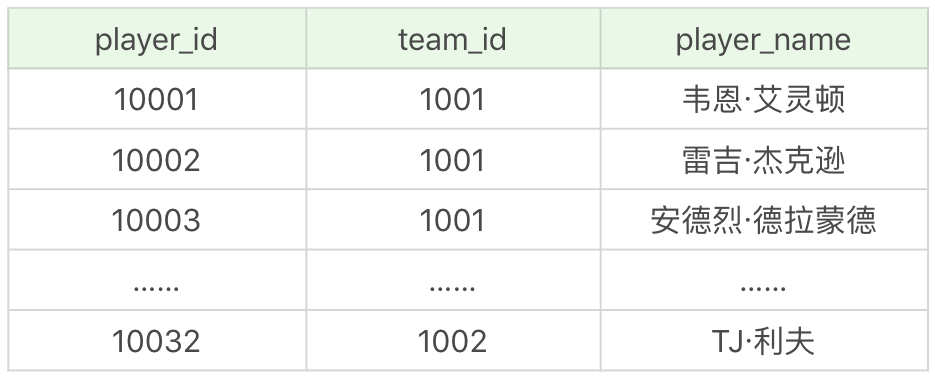Click the player name 雷吉·杰克逊
Viewport: 935px width, 379px height.
tap(764, 160)
